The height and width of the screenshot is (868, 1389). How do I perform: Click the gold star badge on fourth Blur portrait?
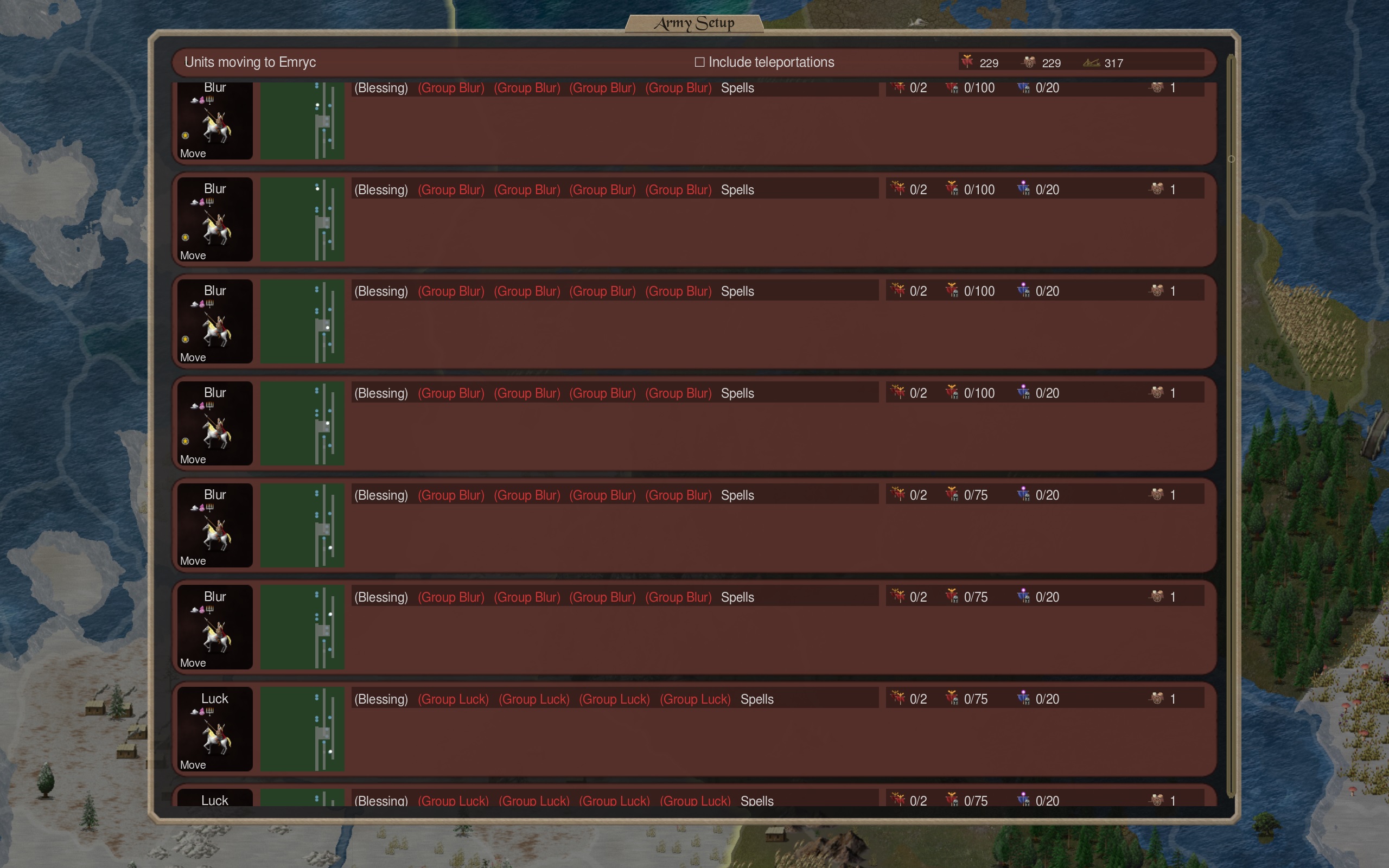point(186,441)
